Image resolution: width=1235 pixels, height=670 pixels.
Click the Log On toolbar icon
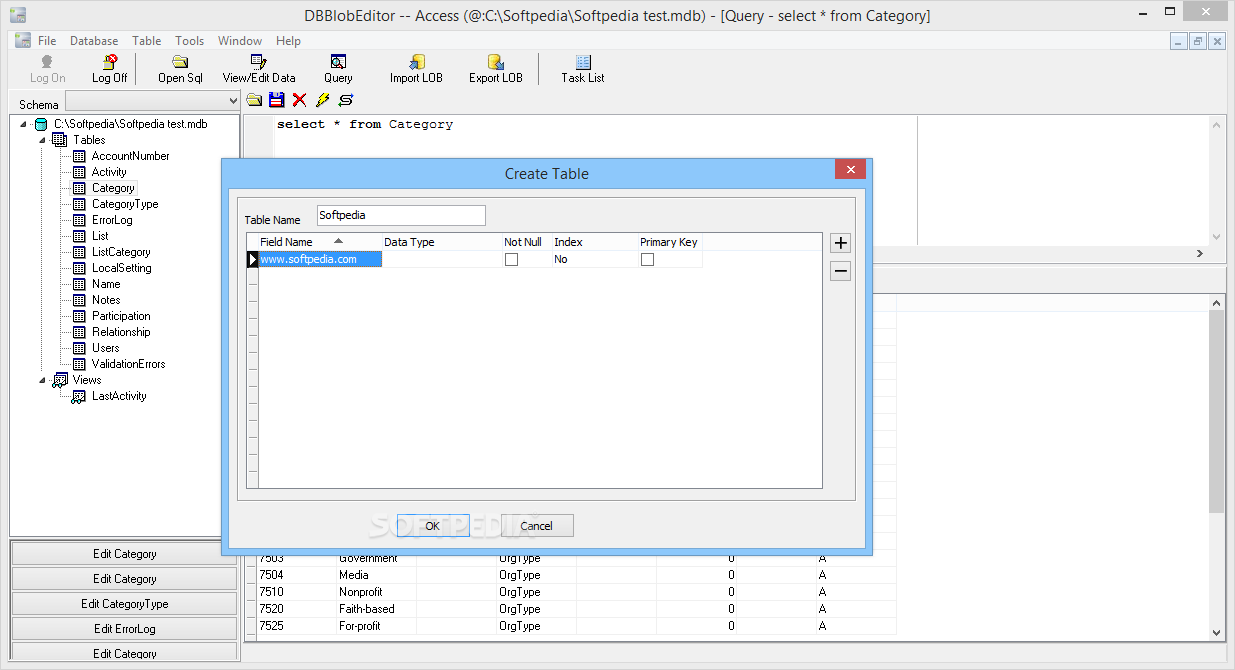[x=47, y=62]
